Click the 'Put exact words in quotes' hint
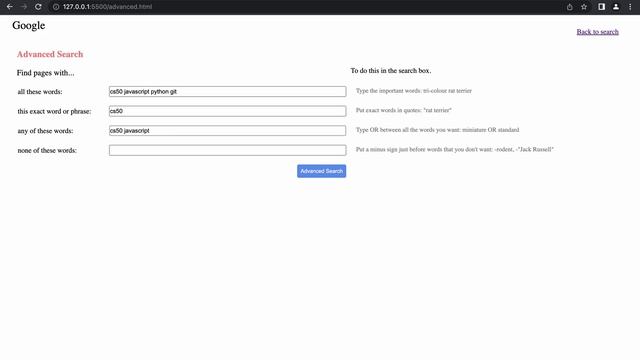 pyautogui.click(x=404, y=110)
